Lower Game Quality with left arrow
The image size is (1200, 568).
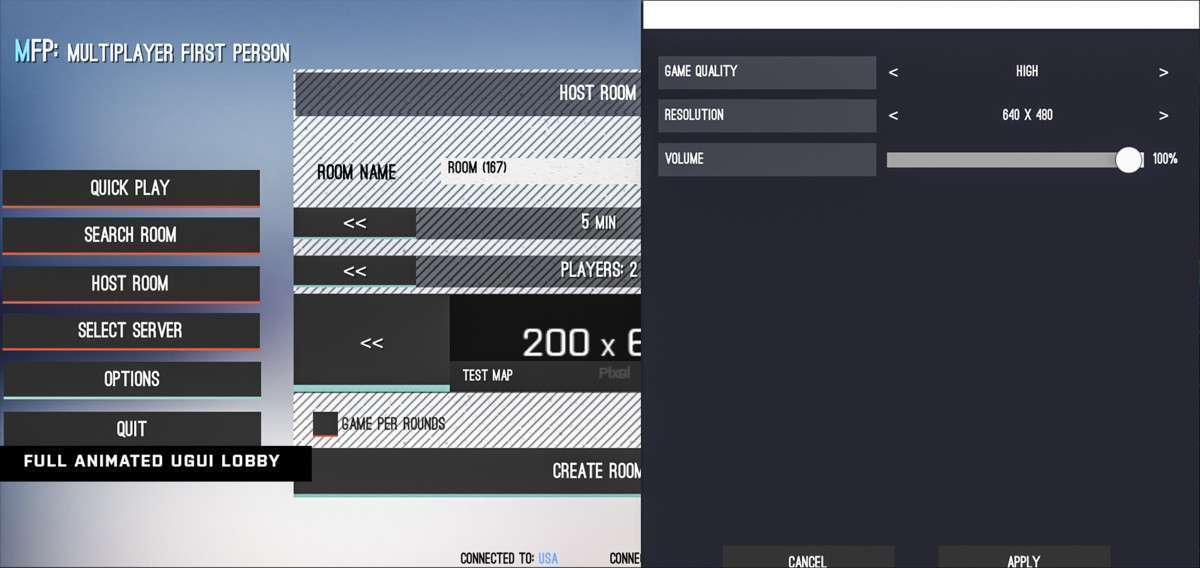point(893,72)
